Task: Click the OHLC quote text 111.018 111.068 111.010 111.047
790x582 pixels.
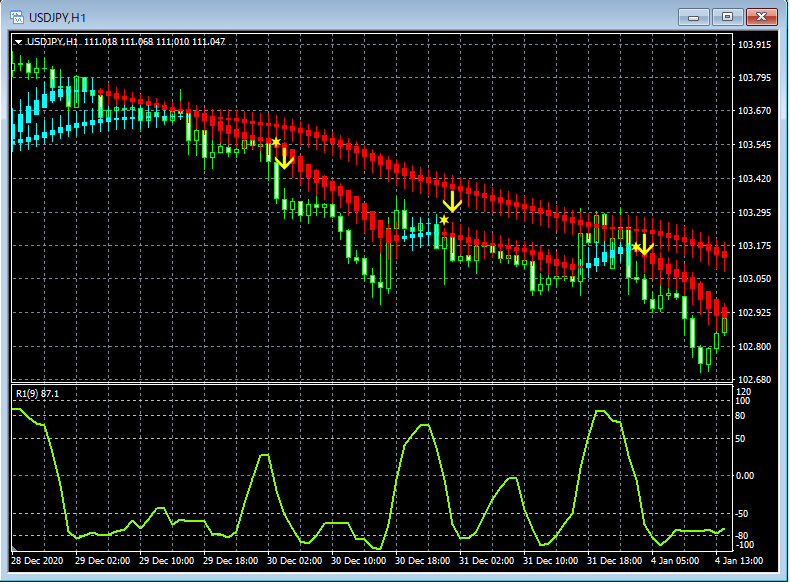Action: click(154, 42)
